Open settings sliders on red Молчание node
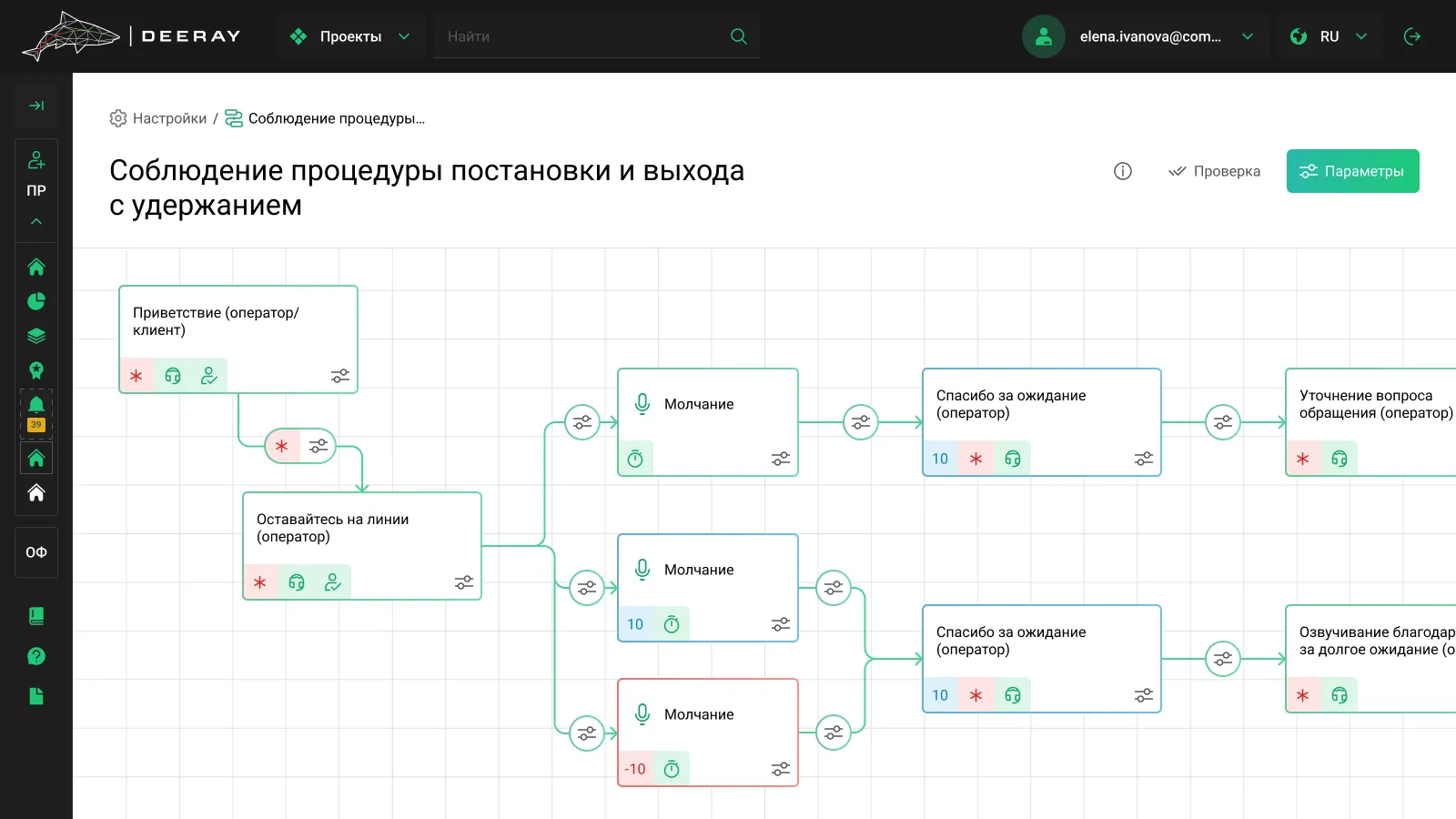This screenshot has width=1456, height=819. point(781,769)
